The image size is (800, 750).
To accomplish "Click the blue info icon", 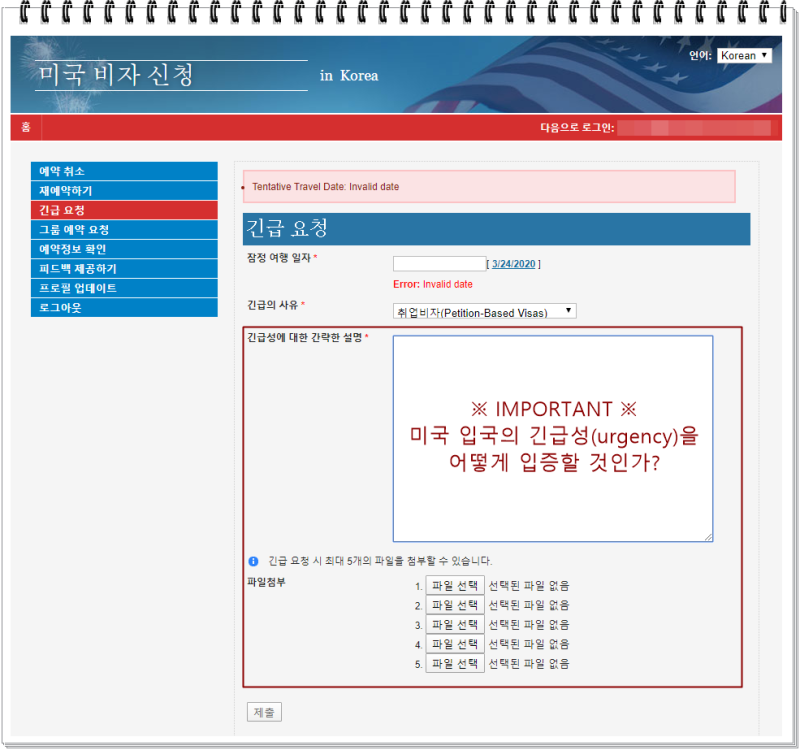I will click(x=253, y=561).
